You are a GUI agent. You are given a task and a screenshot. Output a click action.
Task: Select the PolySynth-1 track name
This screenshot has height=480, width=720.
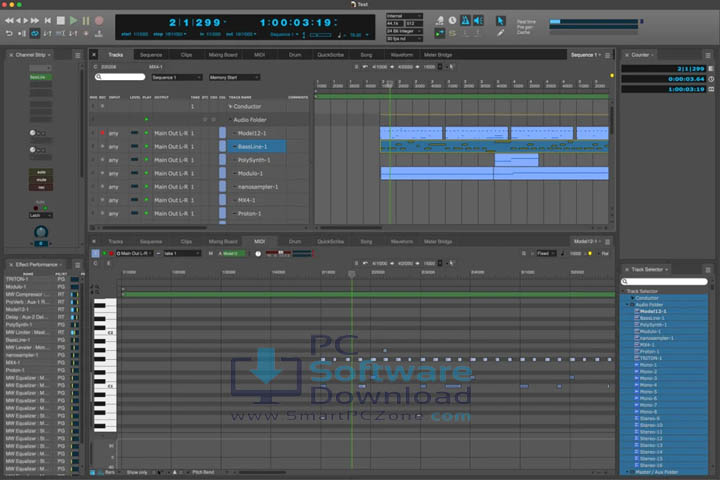[254, 160]
